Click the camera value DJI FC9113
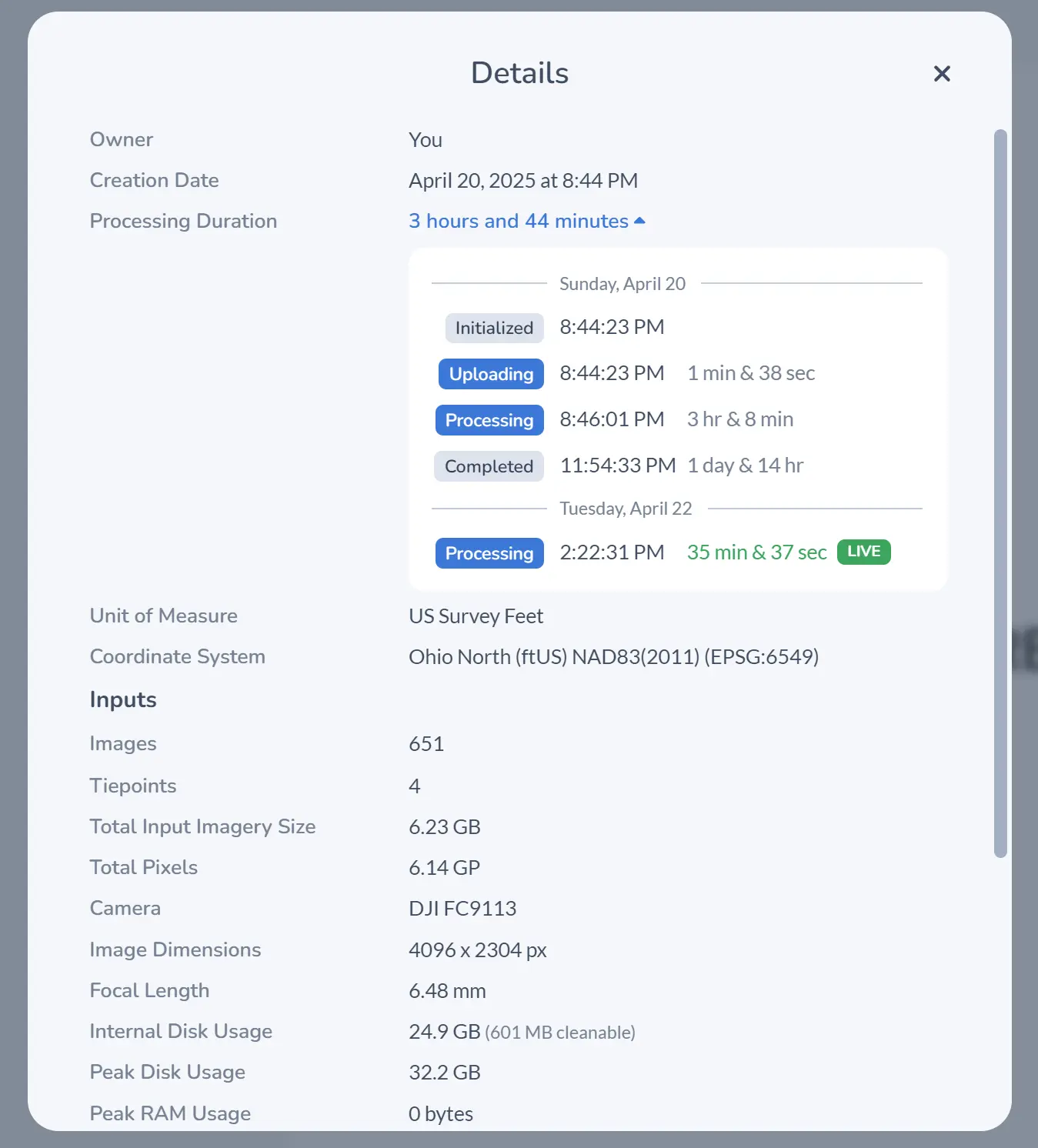The height and width of the screenshot is (1148, 1038). [462, 909]
